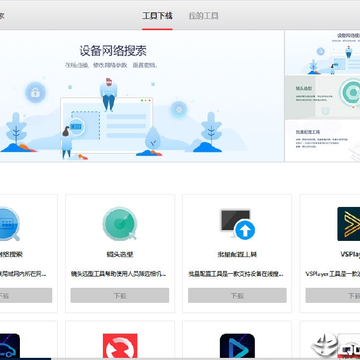Viewport: 360px width, 360px height.
Task: Click the blue car outline tool icon
Action: pyautogui.click(x=10, y=346)
